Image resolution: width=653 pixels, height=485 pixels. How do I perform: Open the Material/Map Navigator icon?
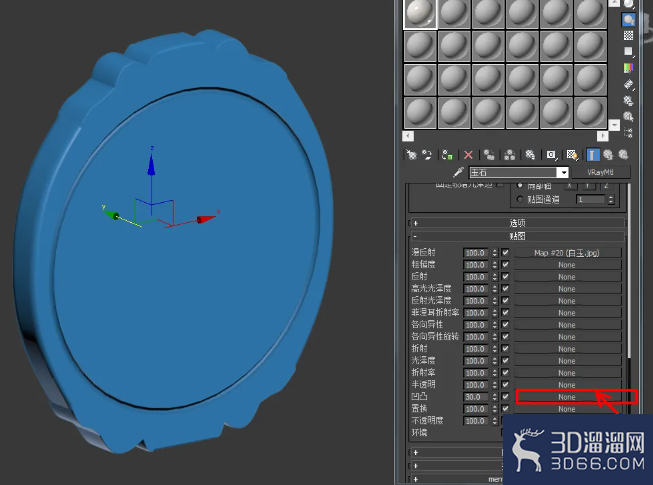coord(628,133)
